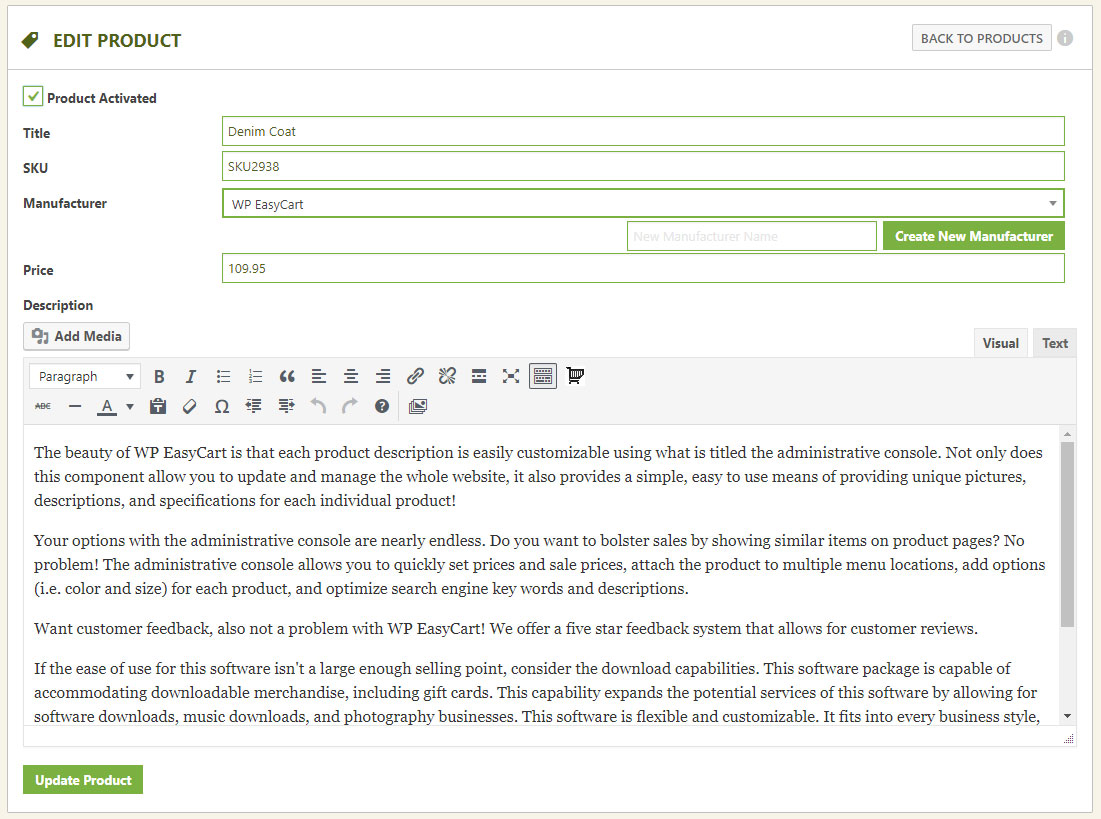1101x819 pixels.
Task: Click paragraph starting 'The beauty of WP EasyCart'
Action: coord(538,476)
